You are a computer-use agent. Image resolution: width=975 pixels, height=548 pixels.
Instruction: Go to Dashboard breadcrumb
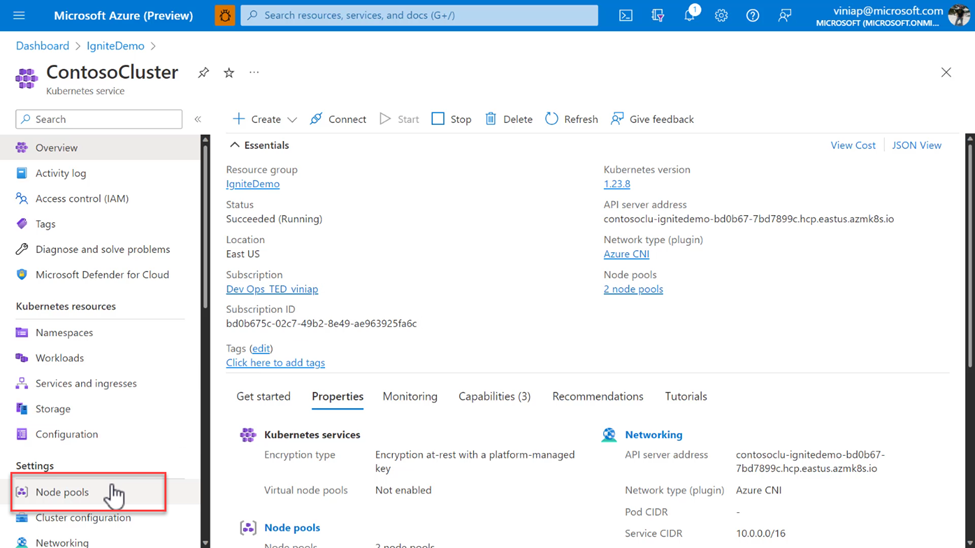coord(42,46)
